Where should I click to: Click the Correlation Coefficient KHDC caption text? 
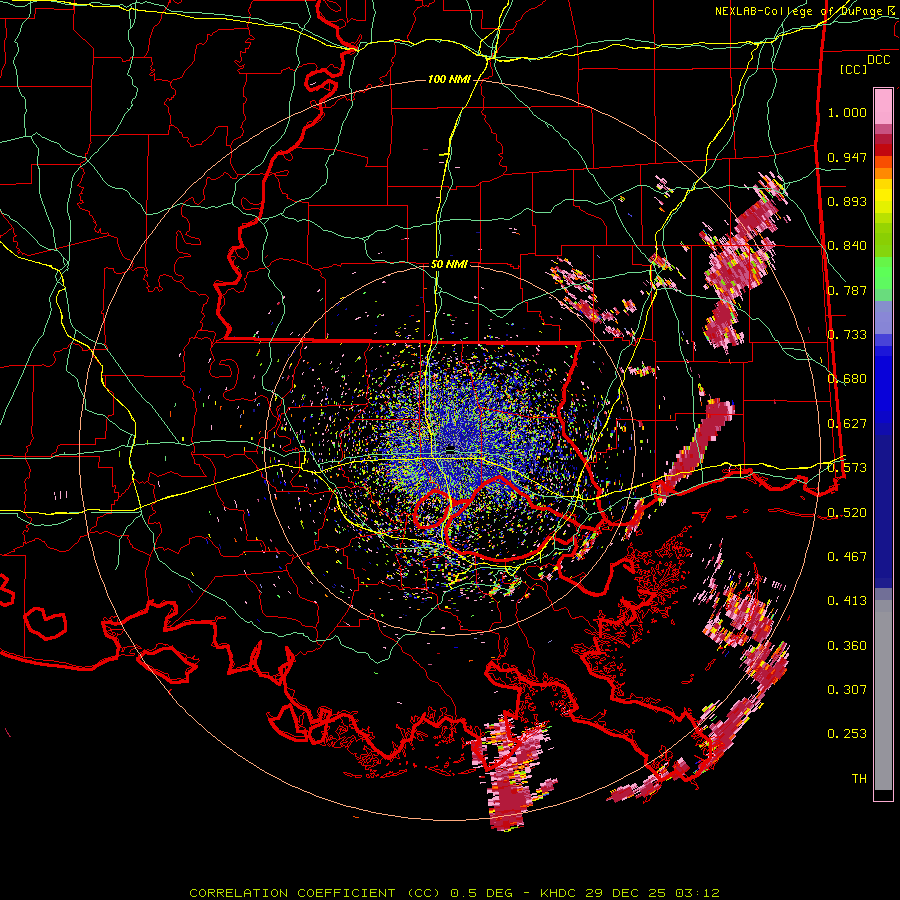pos(455,893)
